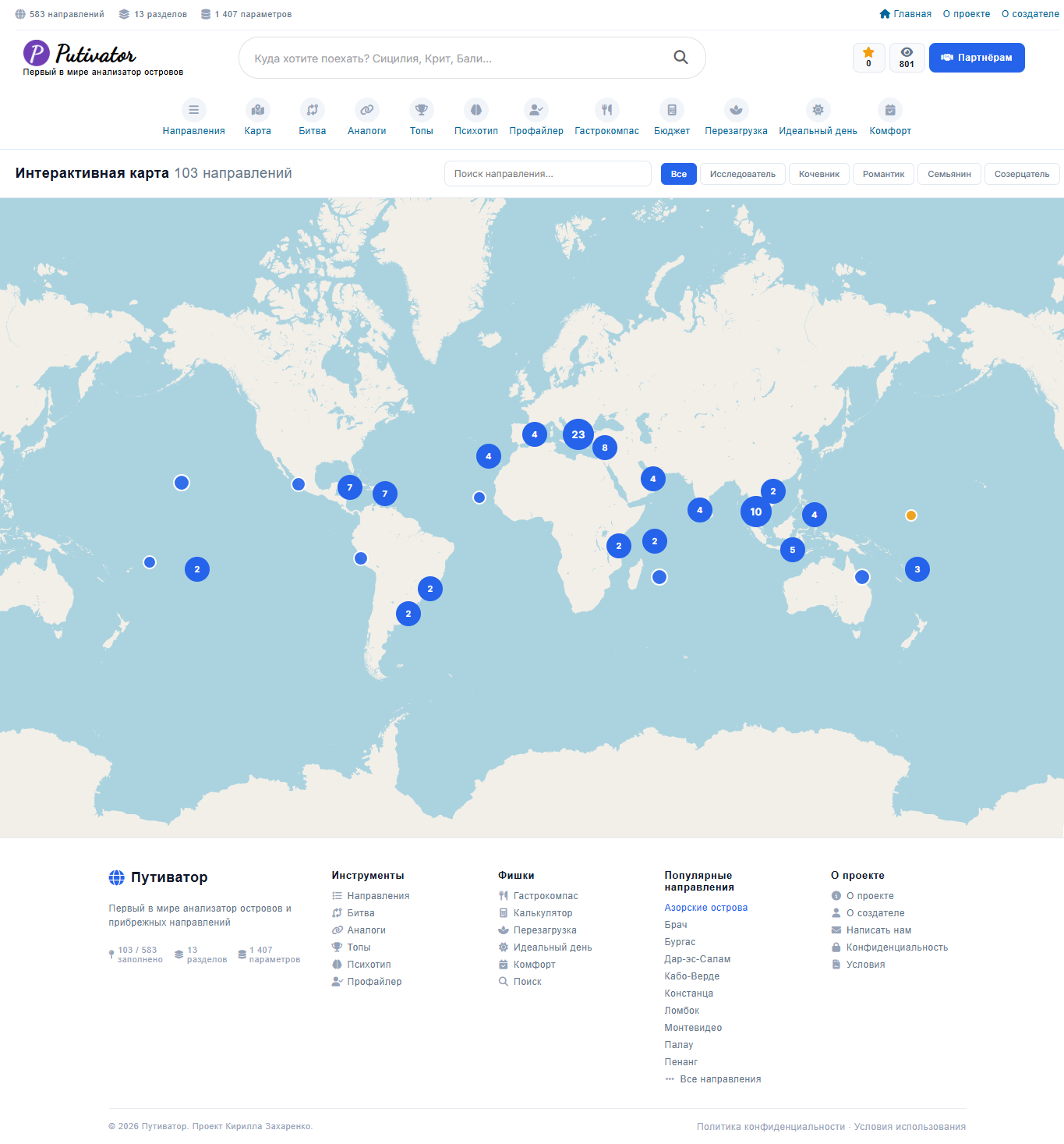The width and height of the screenshot is (1064, 1144).
Task: Open the Карта map icon
Action: pyautogui.click(x=258, y=110)
